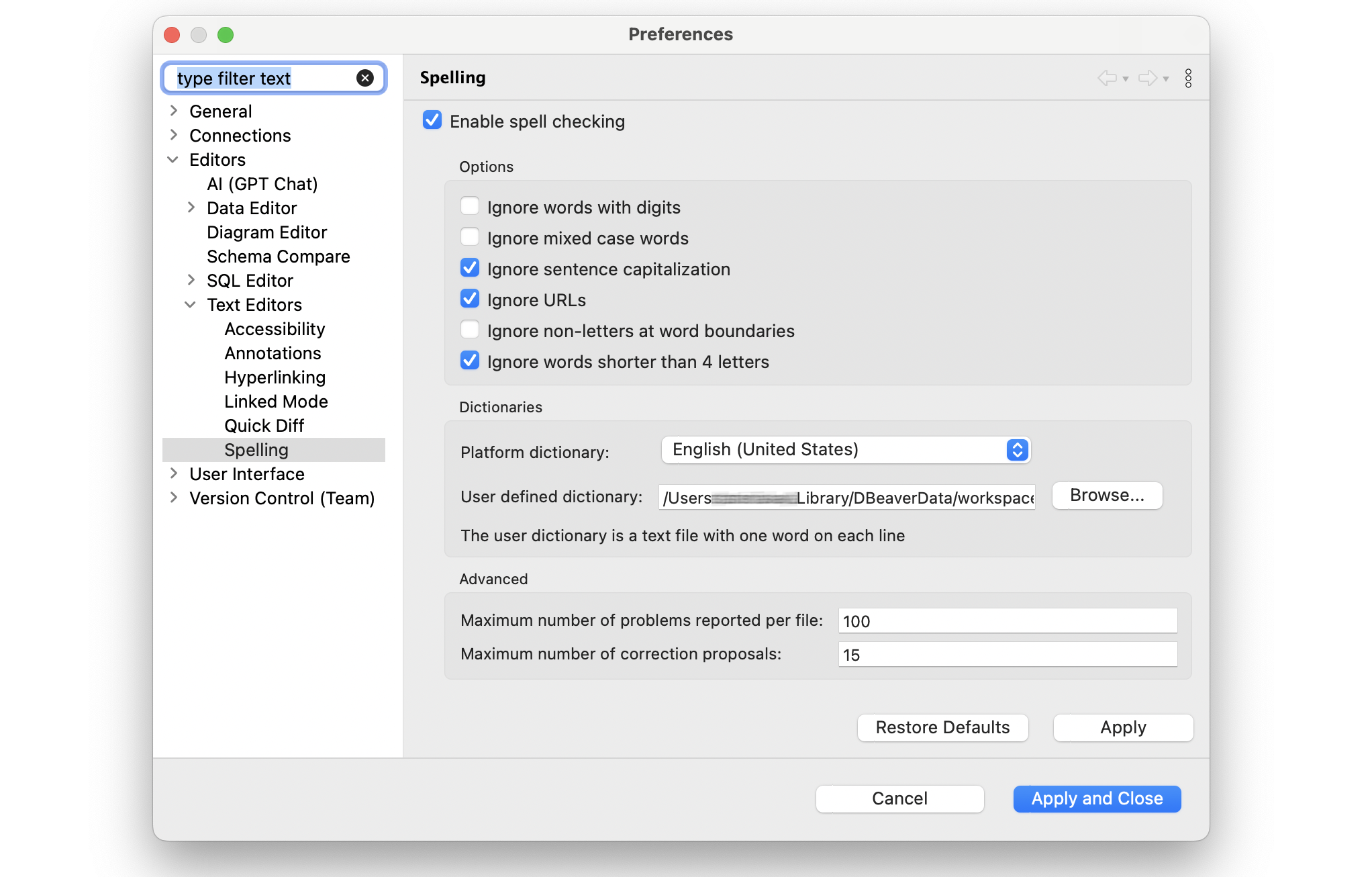Click the Browse... button

click(1106, 496)
